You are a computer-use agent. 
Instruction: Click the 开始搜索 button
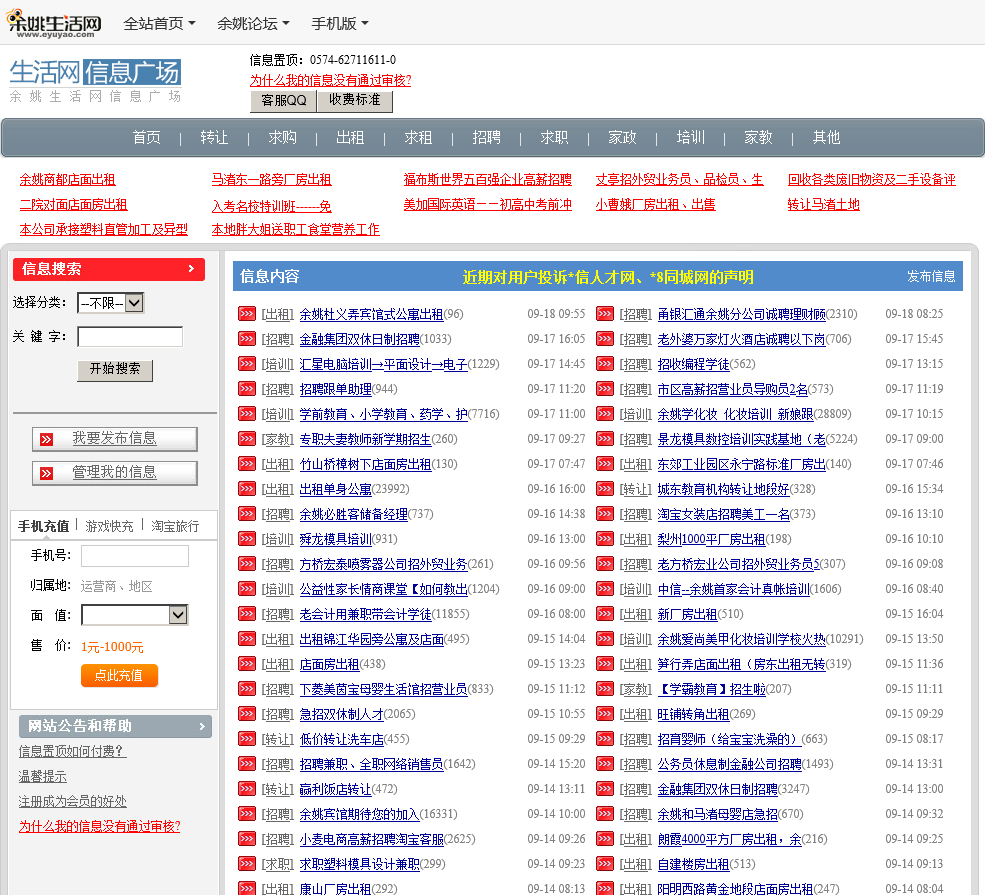(115, 369)
